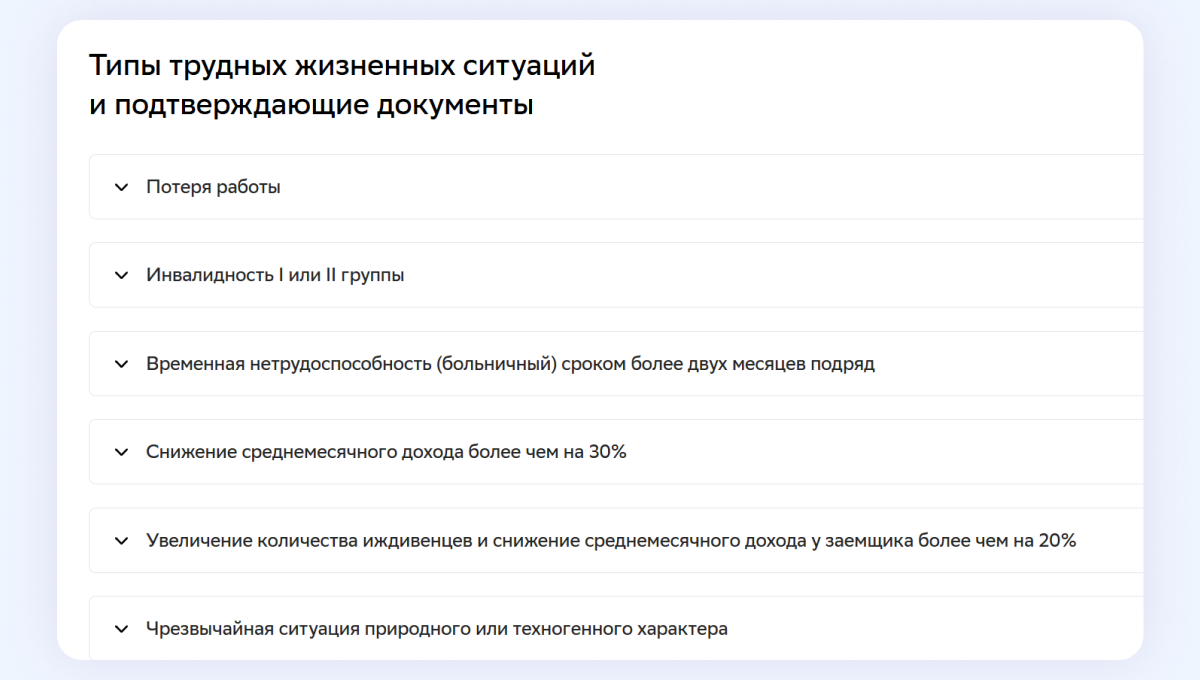This screenshot has height=680, width=1200.
Task: Click the chevron beside Инвалидность I или II группы
Action: coord(121,275)
